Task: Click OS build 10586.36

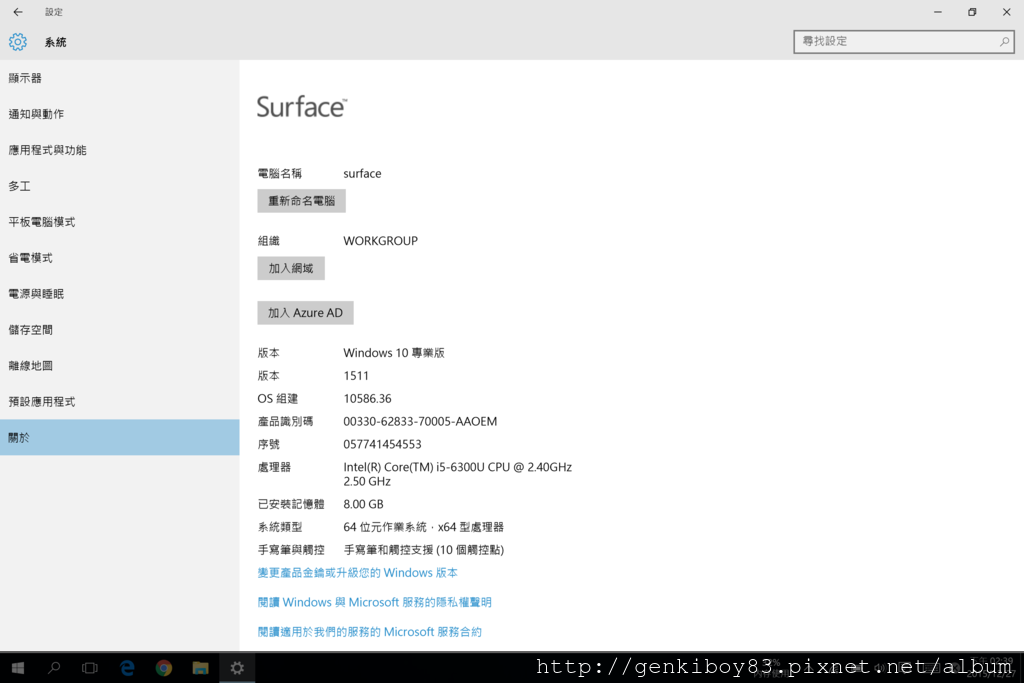Action: click(368, 398)
